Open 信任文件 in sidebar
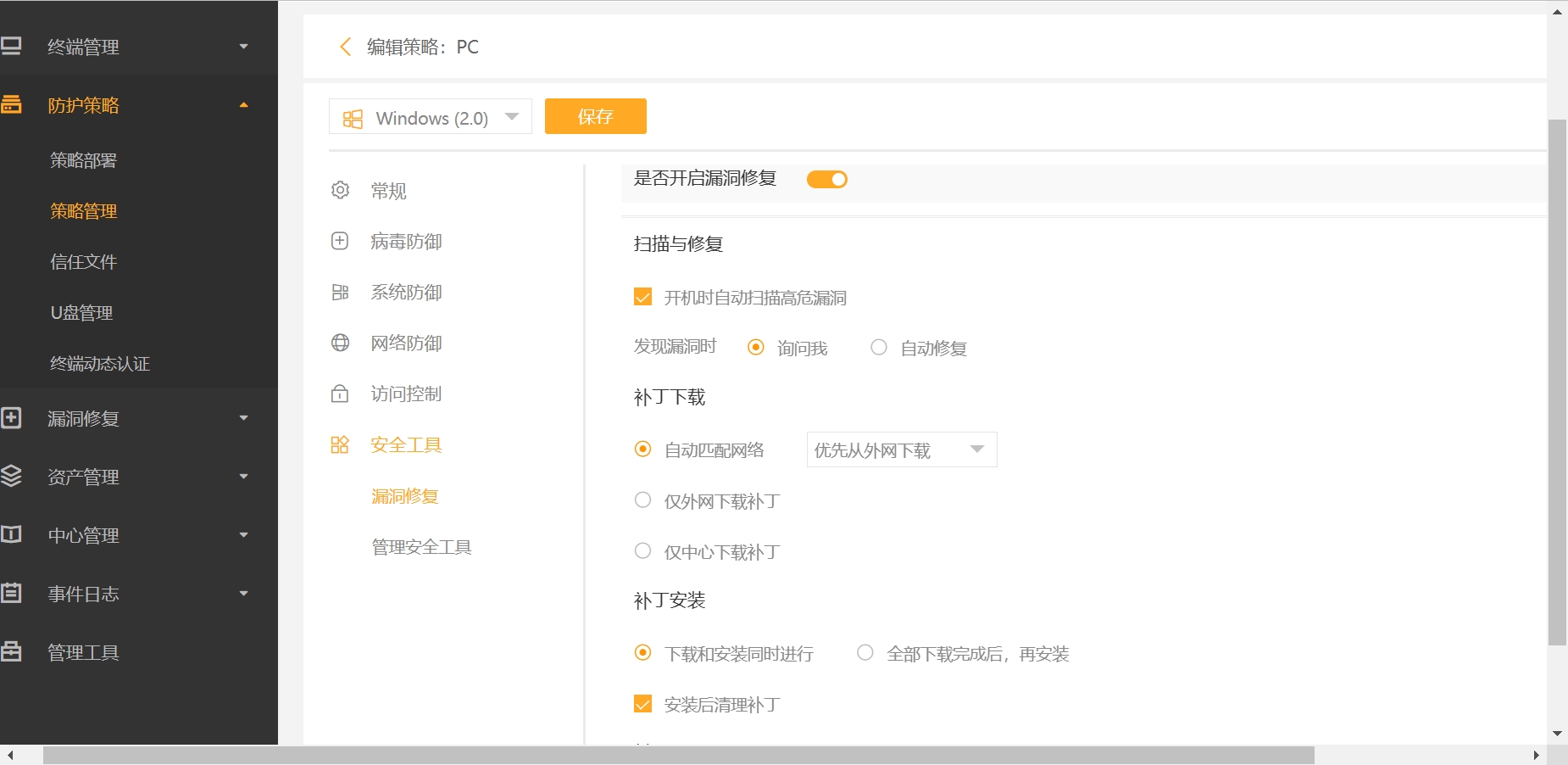 83,262
